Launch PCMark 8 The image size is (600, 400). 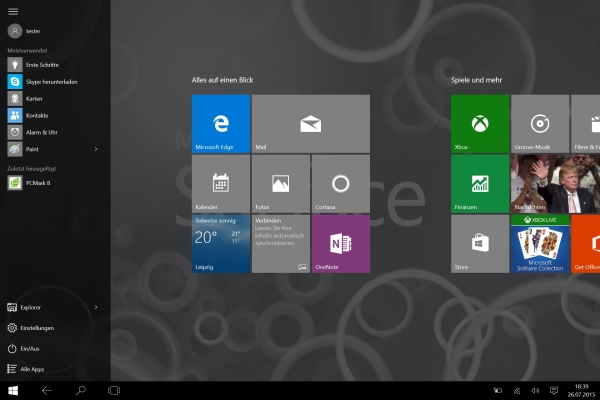(x=29, y=183)
